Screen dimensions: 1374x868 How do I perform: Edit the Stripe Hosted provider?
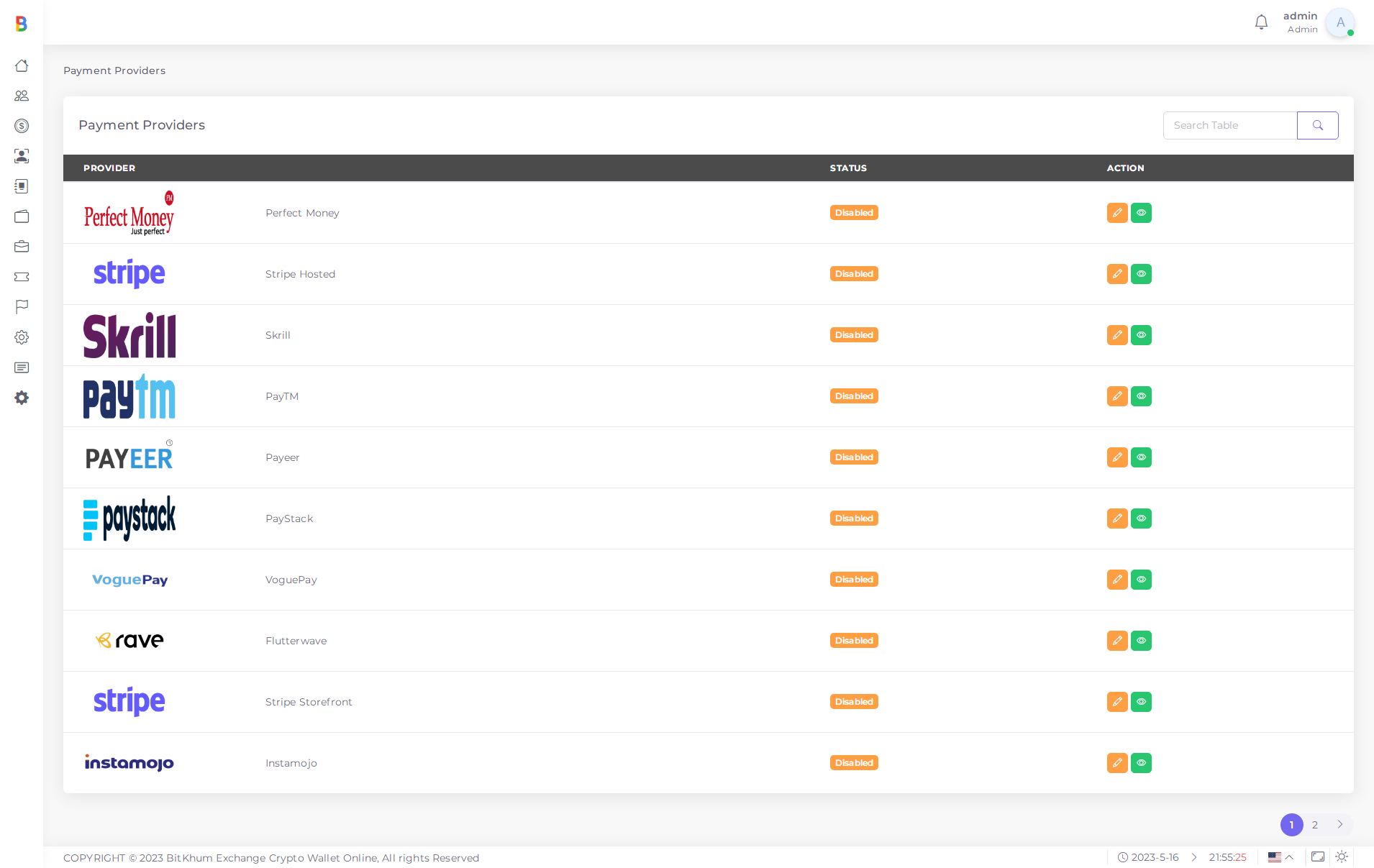pos(1117,274)
